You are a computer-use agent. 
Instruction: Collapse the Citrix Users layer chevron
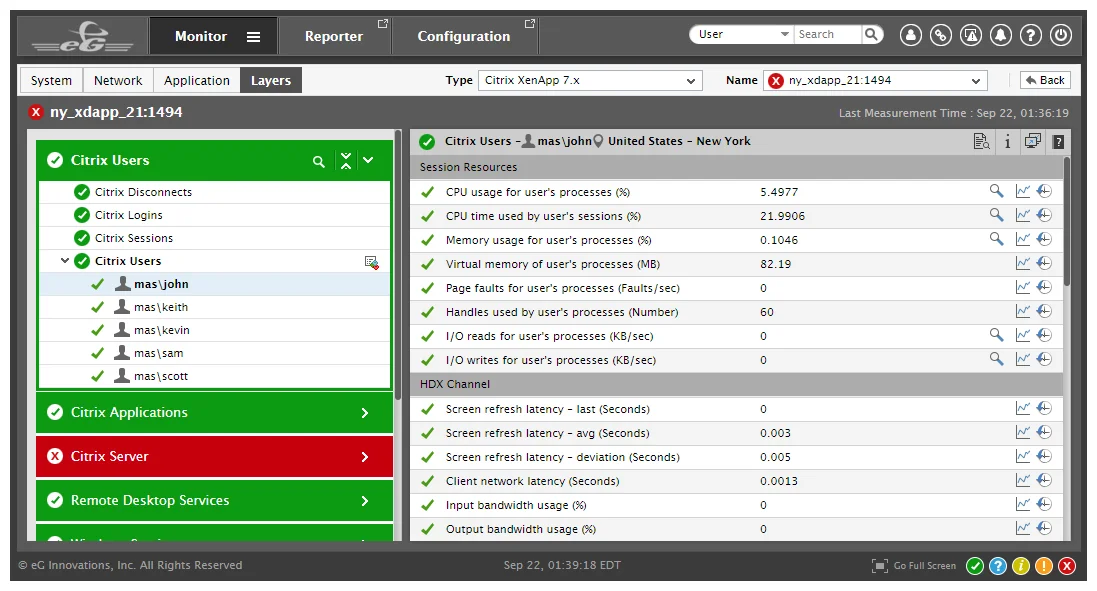(x=368, y=161)
